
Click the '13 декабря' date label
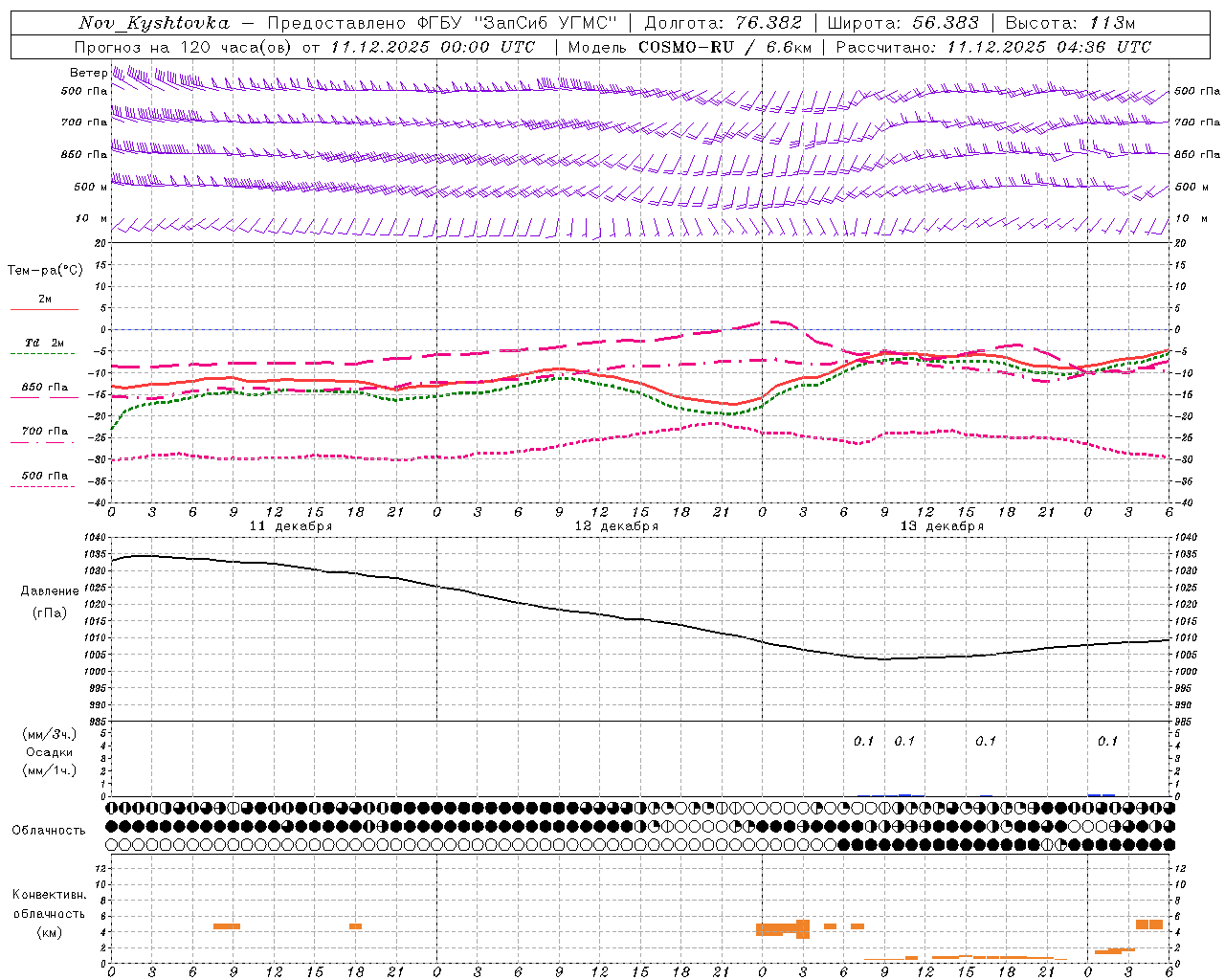(942, 526)
